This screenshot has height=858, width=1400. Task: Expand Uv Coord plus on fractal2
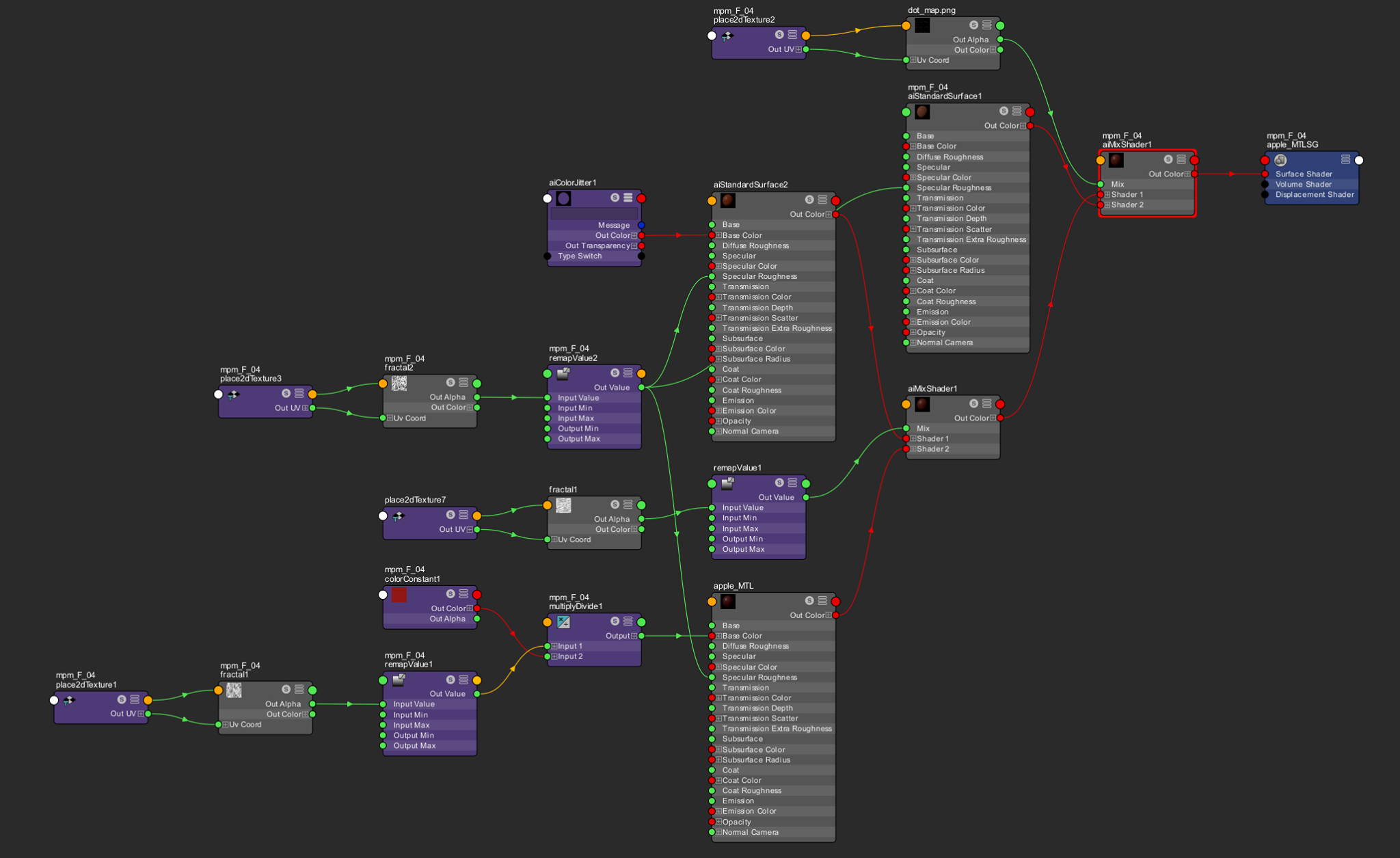[390, 418]
